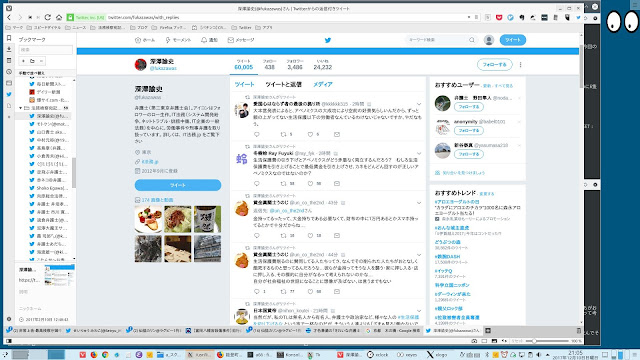Viewport: 640px width, 360px height.
Task: Switch to the メディア tab
Action: pyautogui.click(x=322, y=84)
